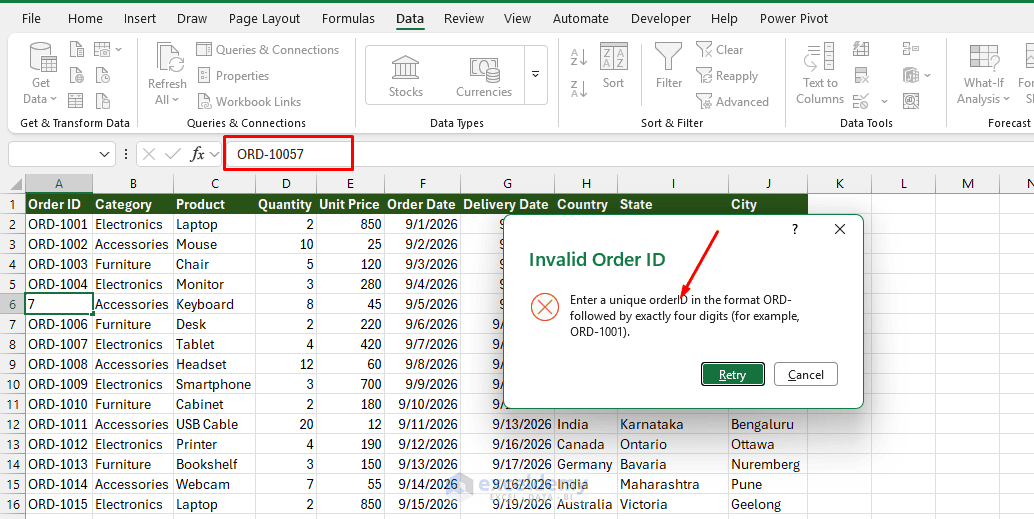Open the Name Box dropdown arrow
The image size is (1034, 519).
tap(104, 154)
